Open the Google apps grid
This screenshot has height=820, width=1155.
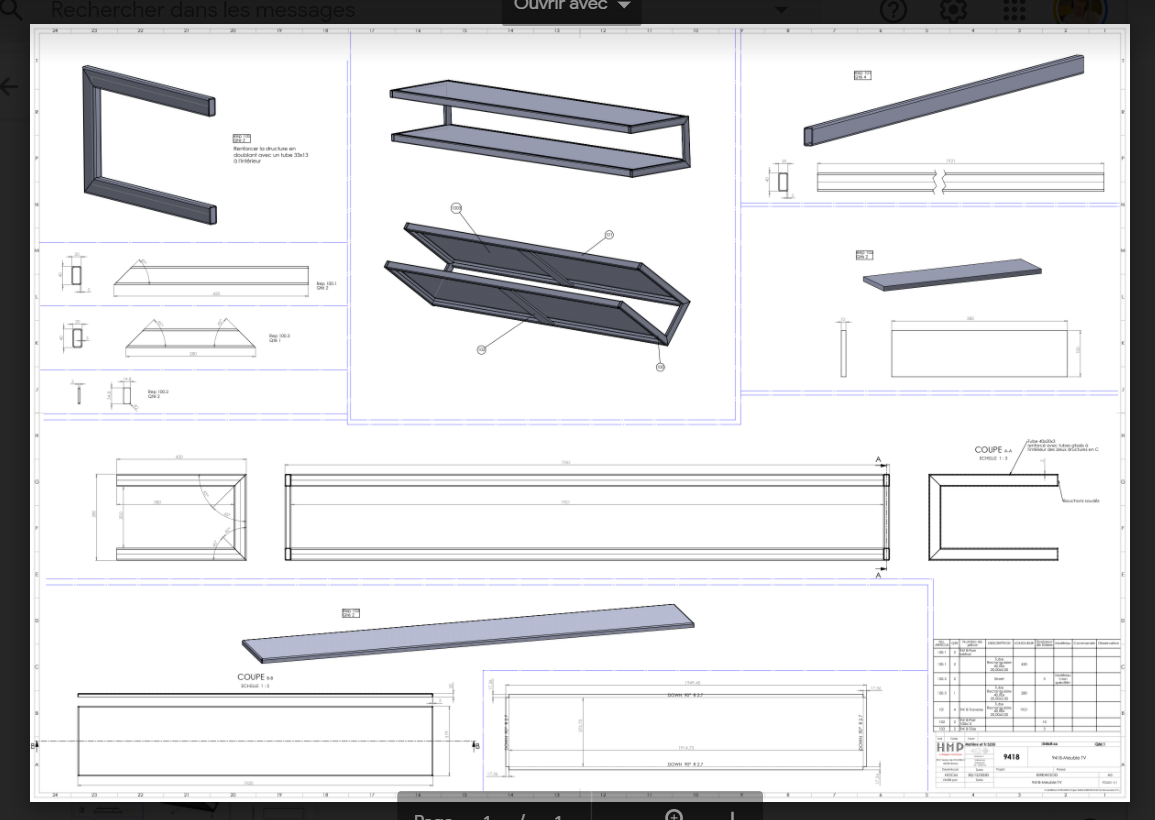[x=1014, y=11]
